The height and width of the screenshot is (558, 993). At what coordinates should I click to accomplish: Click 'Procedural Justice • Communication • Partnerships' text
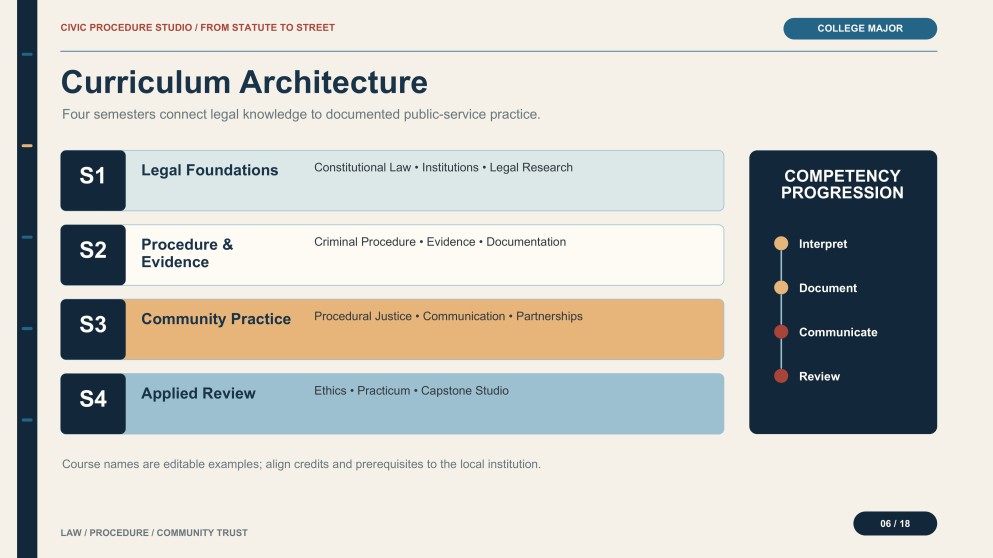[x=448, y=316]
